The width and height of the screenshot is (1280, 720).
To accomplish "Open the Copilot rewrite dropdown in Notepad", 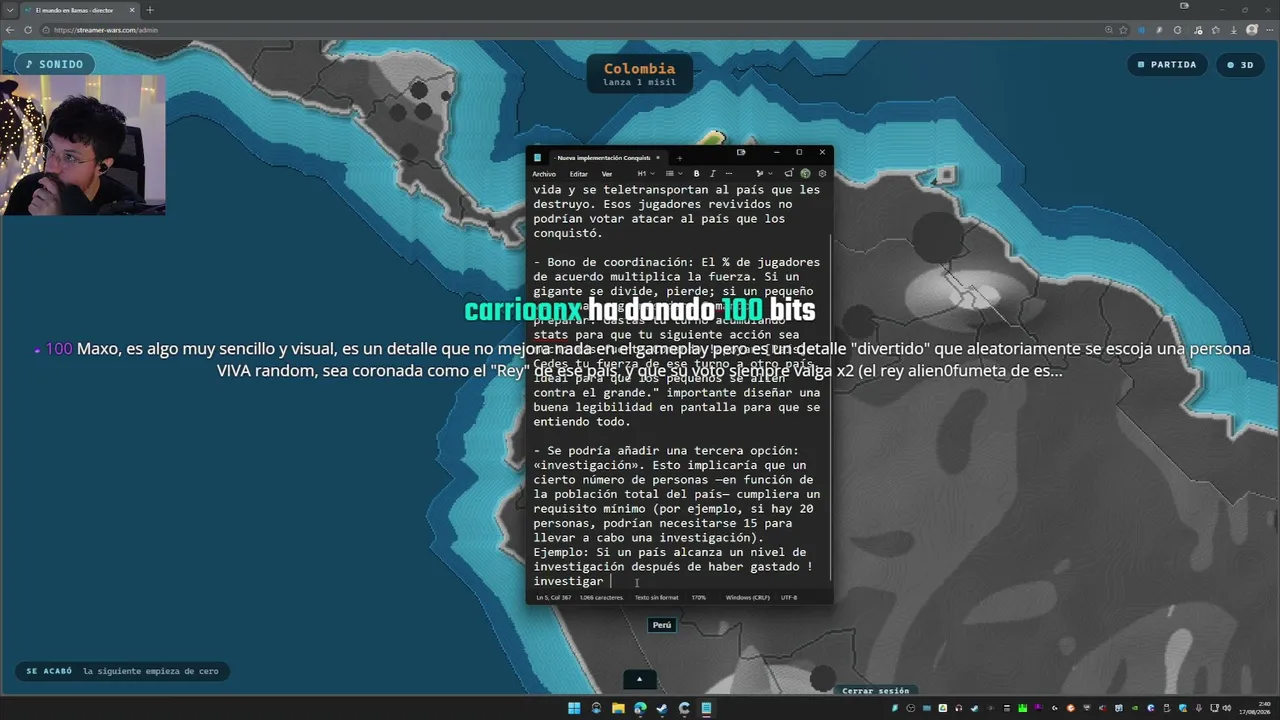I will pyautogui.click(x=764, y=174).
